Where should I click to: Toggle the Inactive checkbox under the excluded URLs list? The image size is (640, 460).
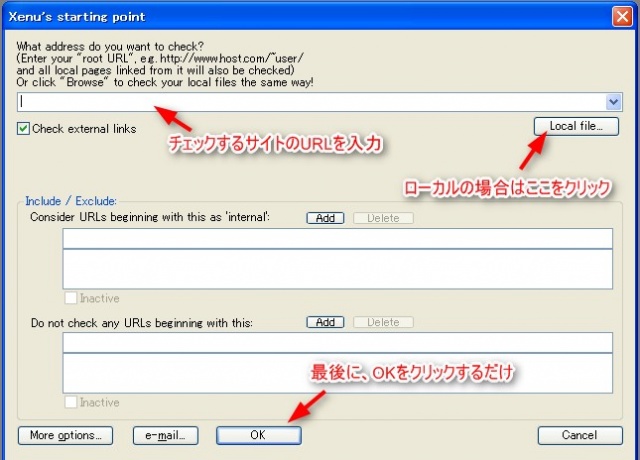[71, 402]
